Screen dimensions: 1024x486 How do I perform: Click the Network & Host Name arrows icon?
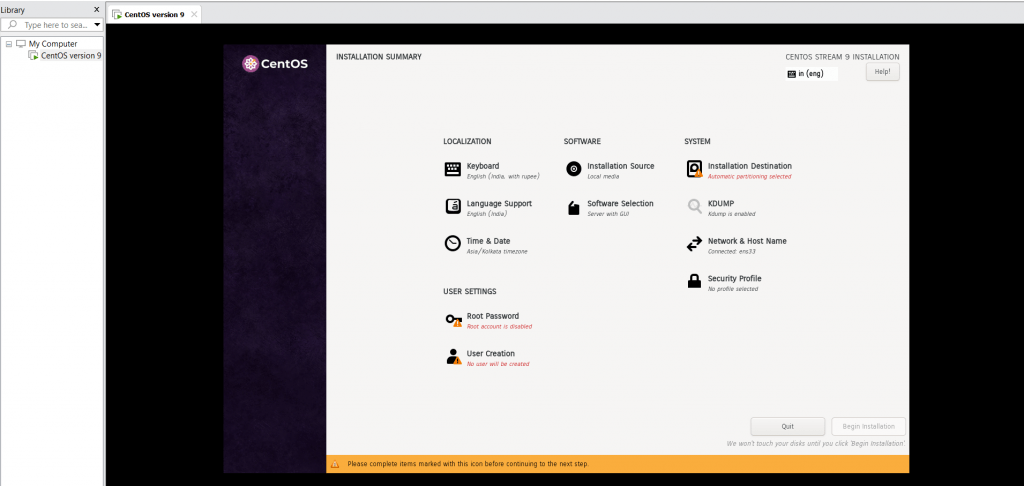click(x=694, y=244)
